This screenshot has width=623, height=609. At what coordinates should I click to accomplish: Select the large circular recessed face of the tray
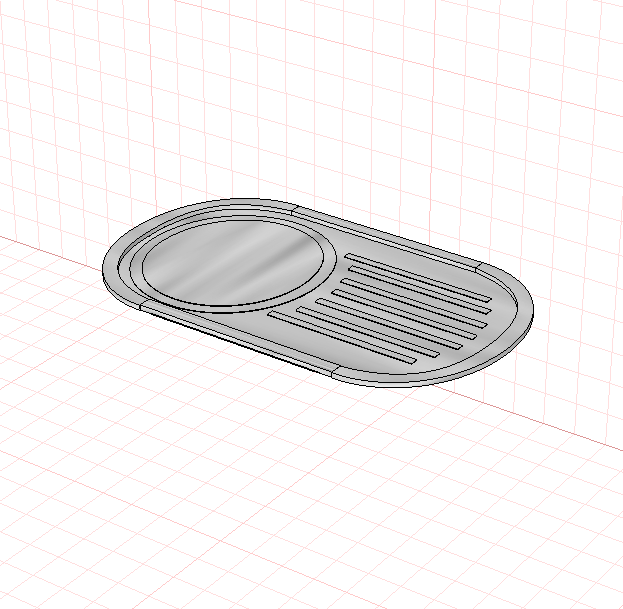[x=232, y=263]
